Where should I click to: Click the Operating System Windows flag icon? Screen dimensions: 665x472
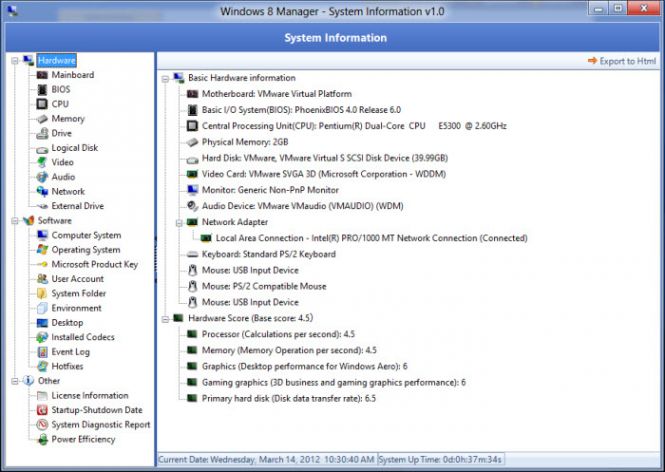click(x=42, y=250)
